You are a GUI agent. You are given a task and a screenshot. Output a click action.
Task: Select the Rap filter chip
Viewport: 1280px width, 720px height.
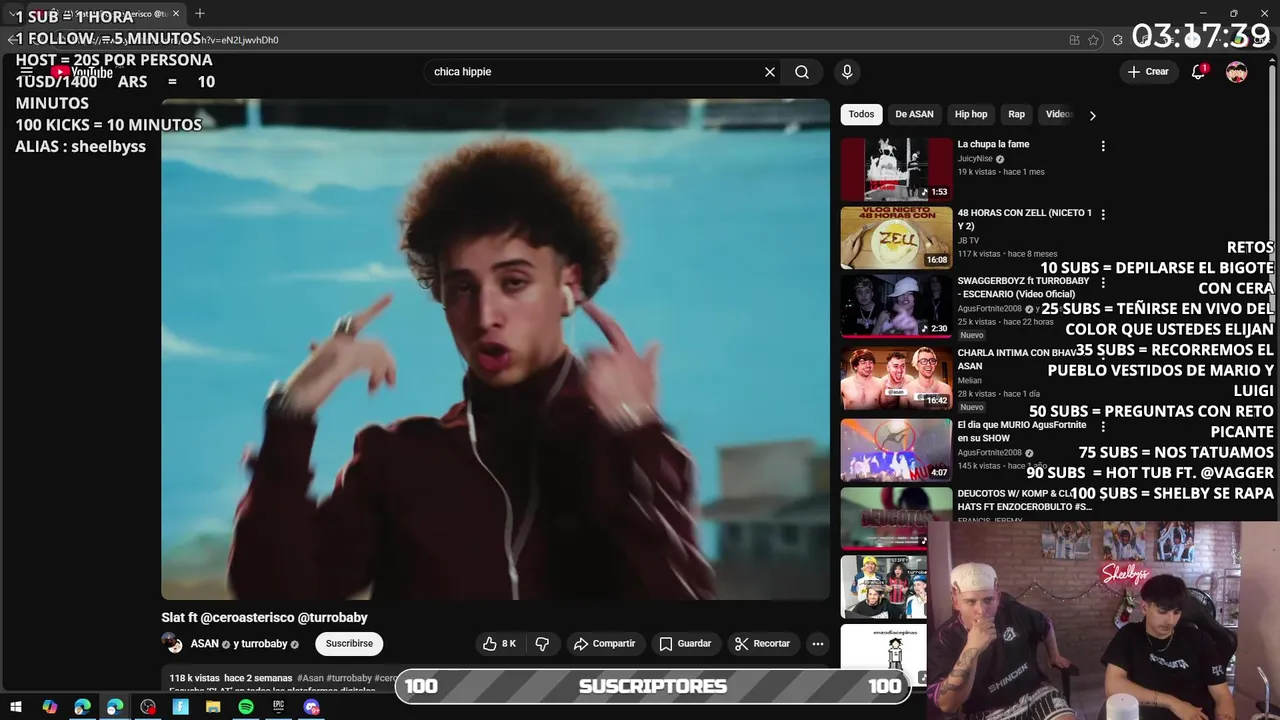[x=1017, y=114]
